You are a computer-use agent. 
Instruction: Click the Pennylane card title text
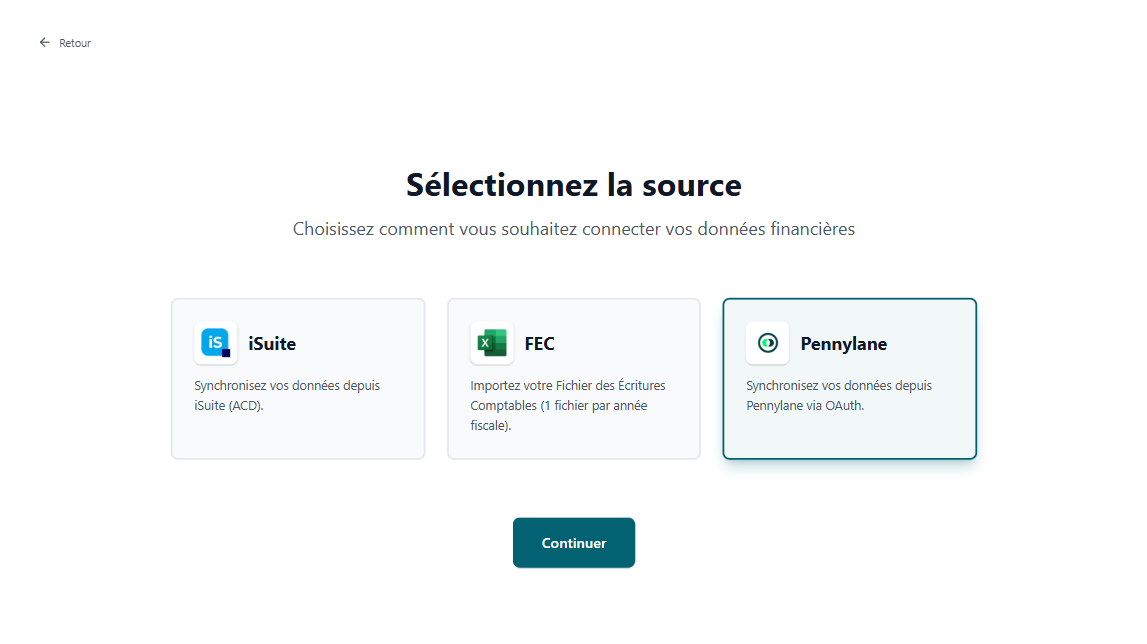[843, 343]
